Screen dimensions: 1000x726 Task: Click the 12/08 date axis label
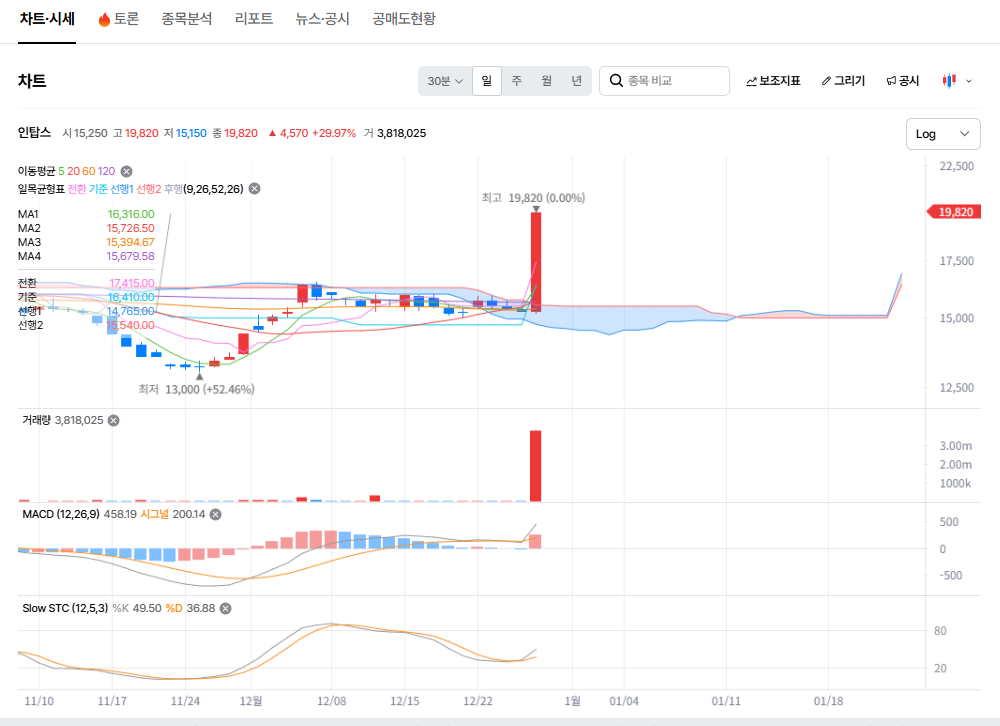[x=332, y=701]
